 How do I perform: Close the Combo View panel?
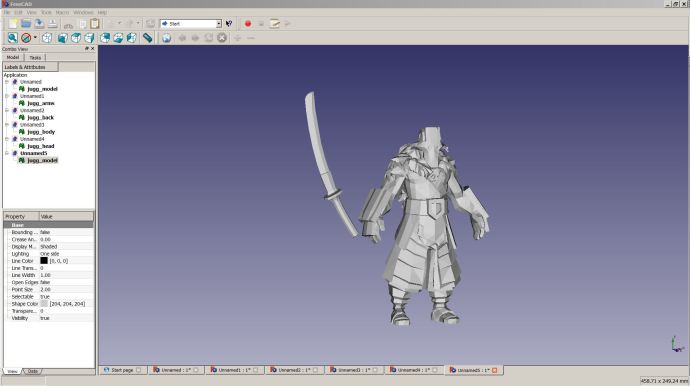pyautogui.click(x=92, y=48)
